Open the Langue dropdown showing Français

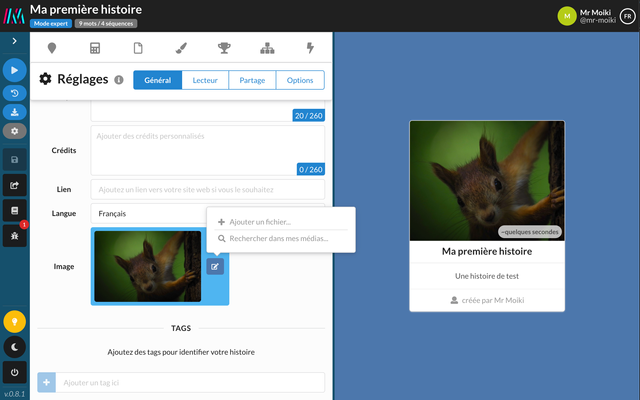tap(208, 213)
